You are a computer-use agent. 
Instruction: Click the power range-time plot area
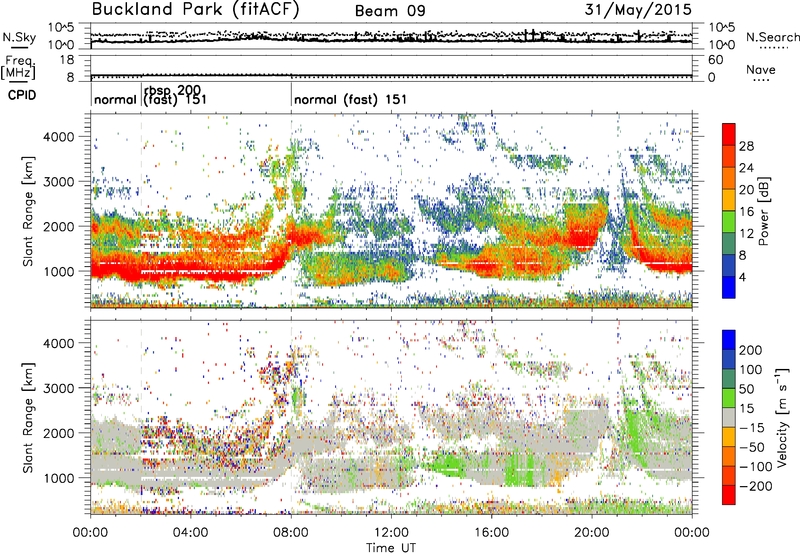391,211
